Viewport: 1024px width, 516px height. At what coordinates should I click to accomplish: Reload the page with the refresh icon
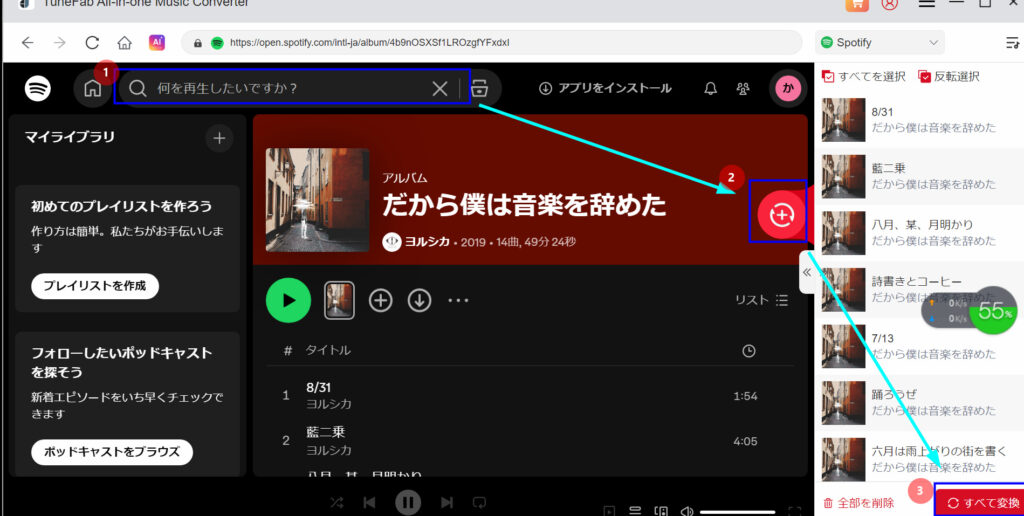click(92, 43)
